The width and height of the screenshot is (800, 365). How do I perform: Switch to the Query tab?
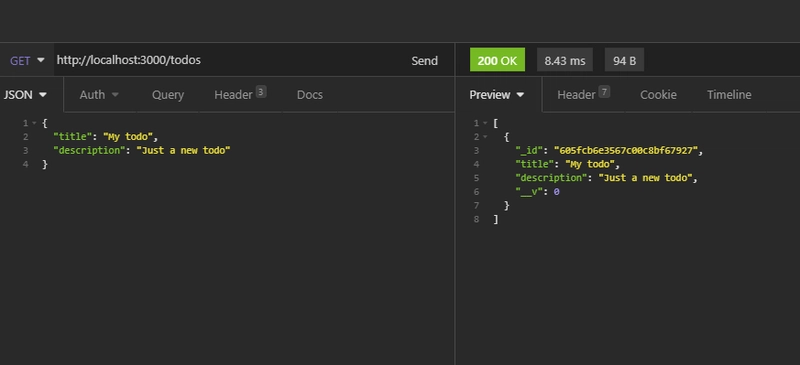168,94
